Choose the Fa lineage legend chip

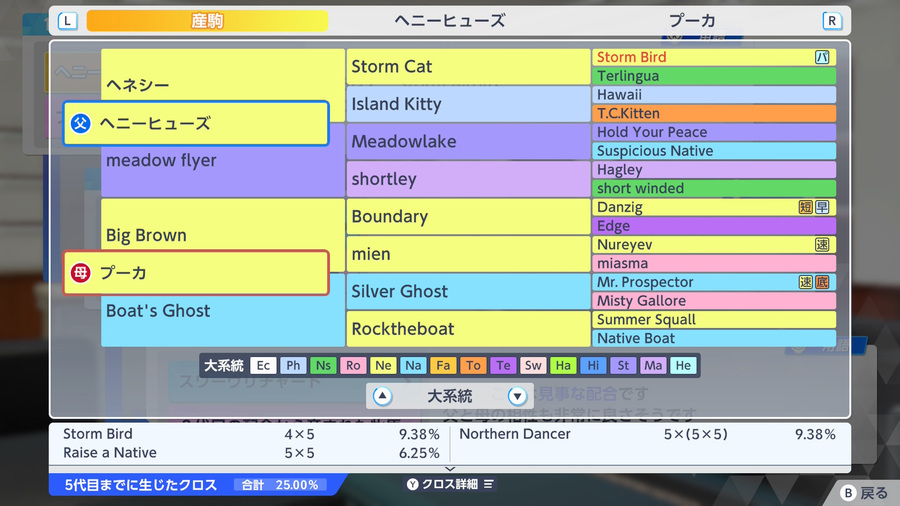[443, 365]
